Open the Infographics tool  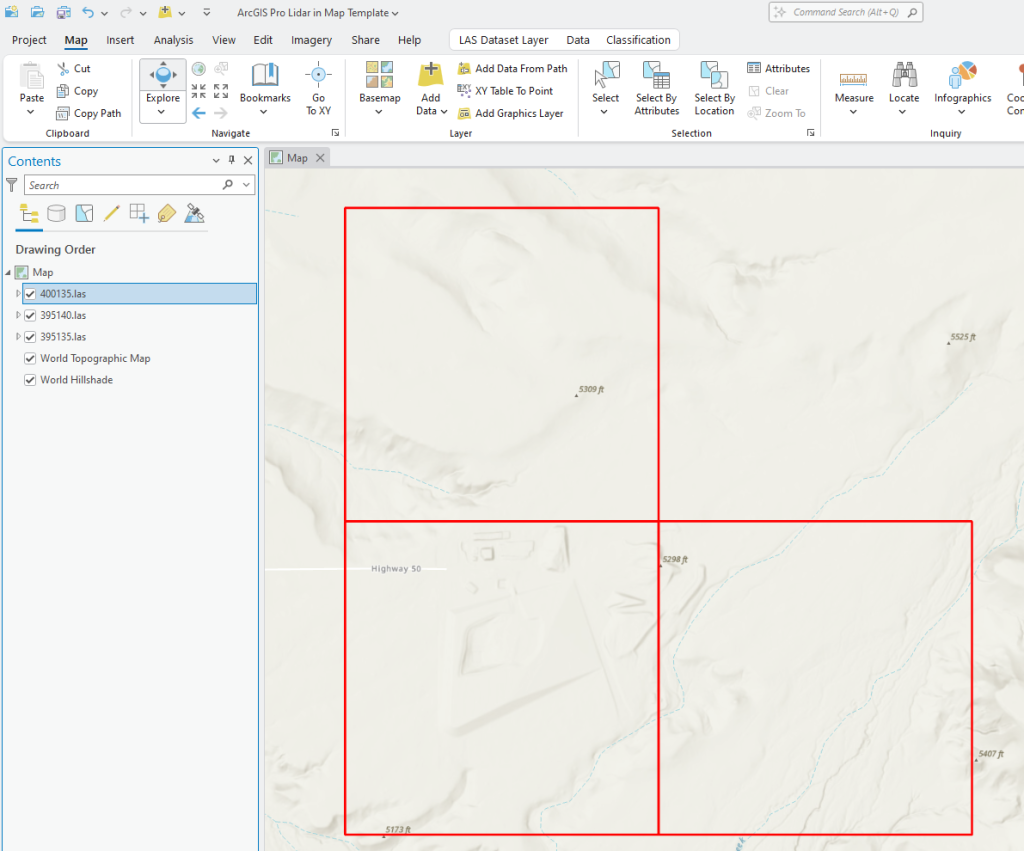(x=962, y=85)
